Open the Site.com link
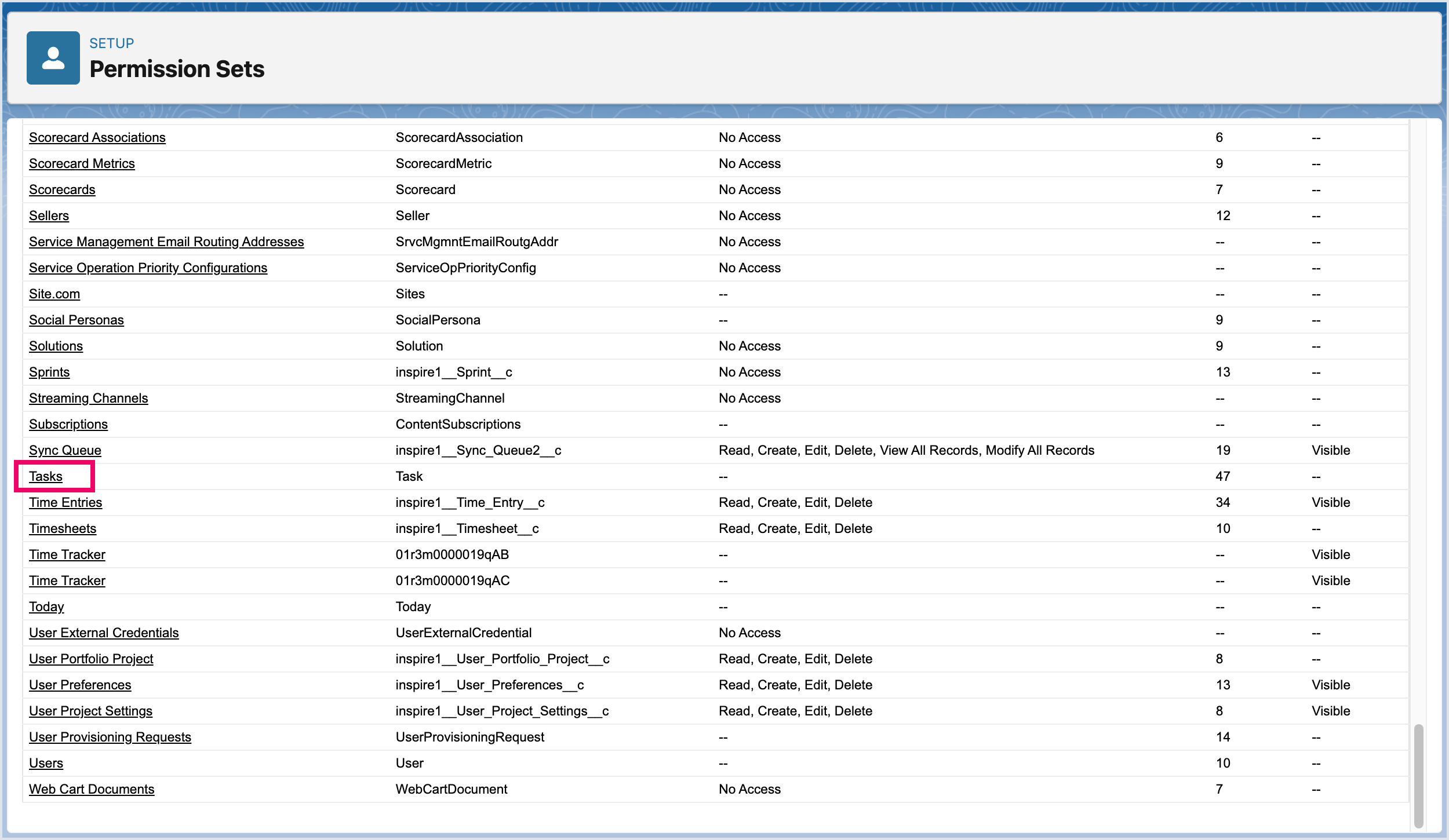The image size is (1449, 840). tap(54, 294)
